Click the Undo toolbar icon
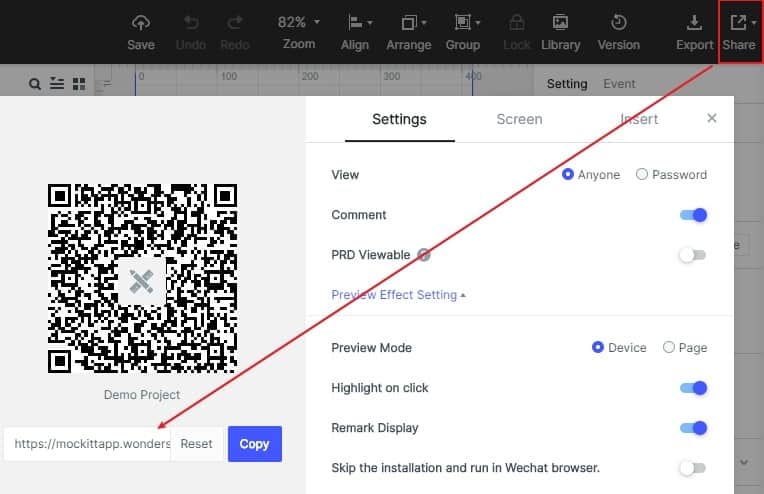The width and height of the screenshot is (764, 494). 191,22
